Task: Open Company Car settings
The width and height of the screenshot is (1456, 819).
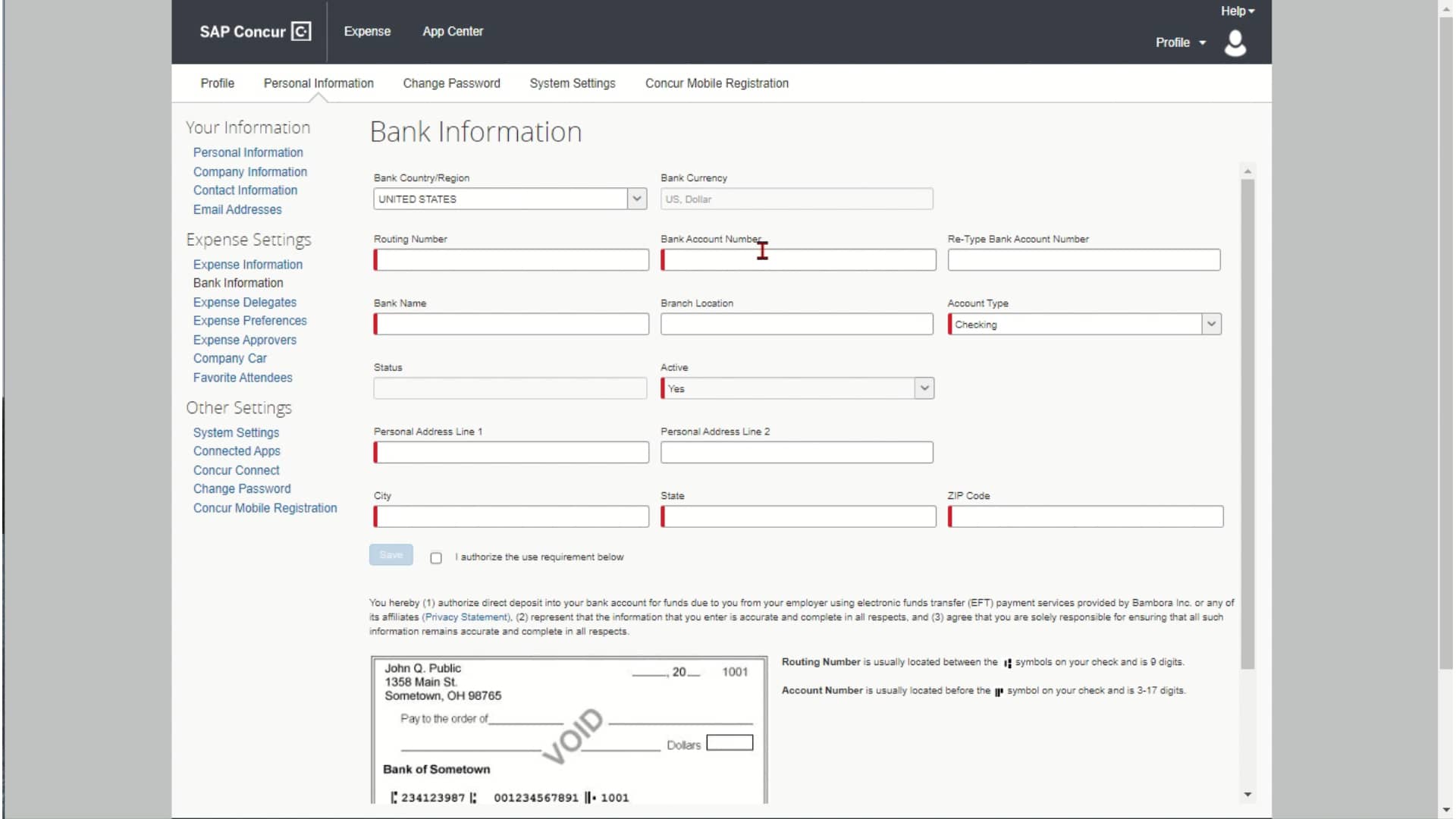Action: tap(230, 358)
